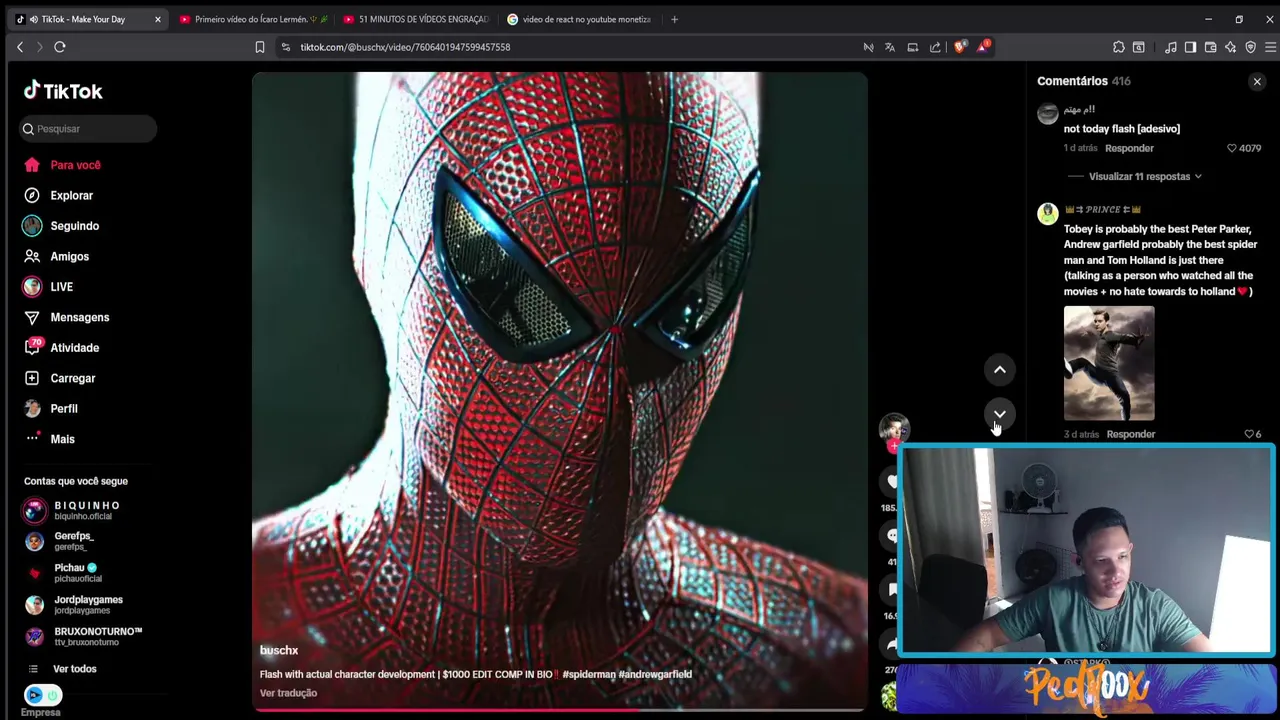1280x720 pixels.
Task: Open the image attached to PRINCE comment
Action: 1109,364
